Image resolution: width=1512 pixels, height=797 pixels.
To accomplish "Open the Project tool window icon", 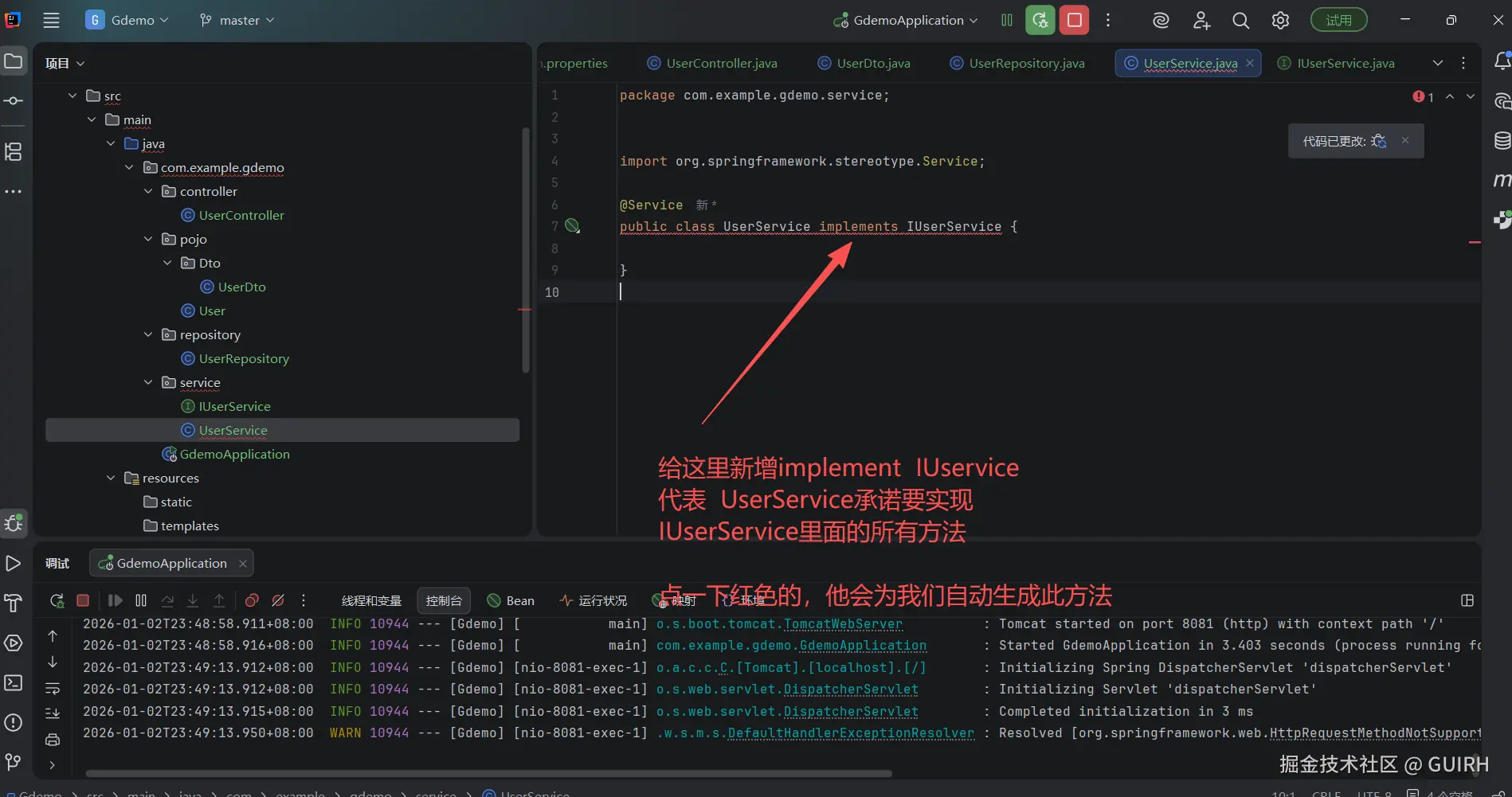I will (x=14, y=61).
